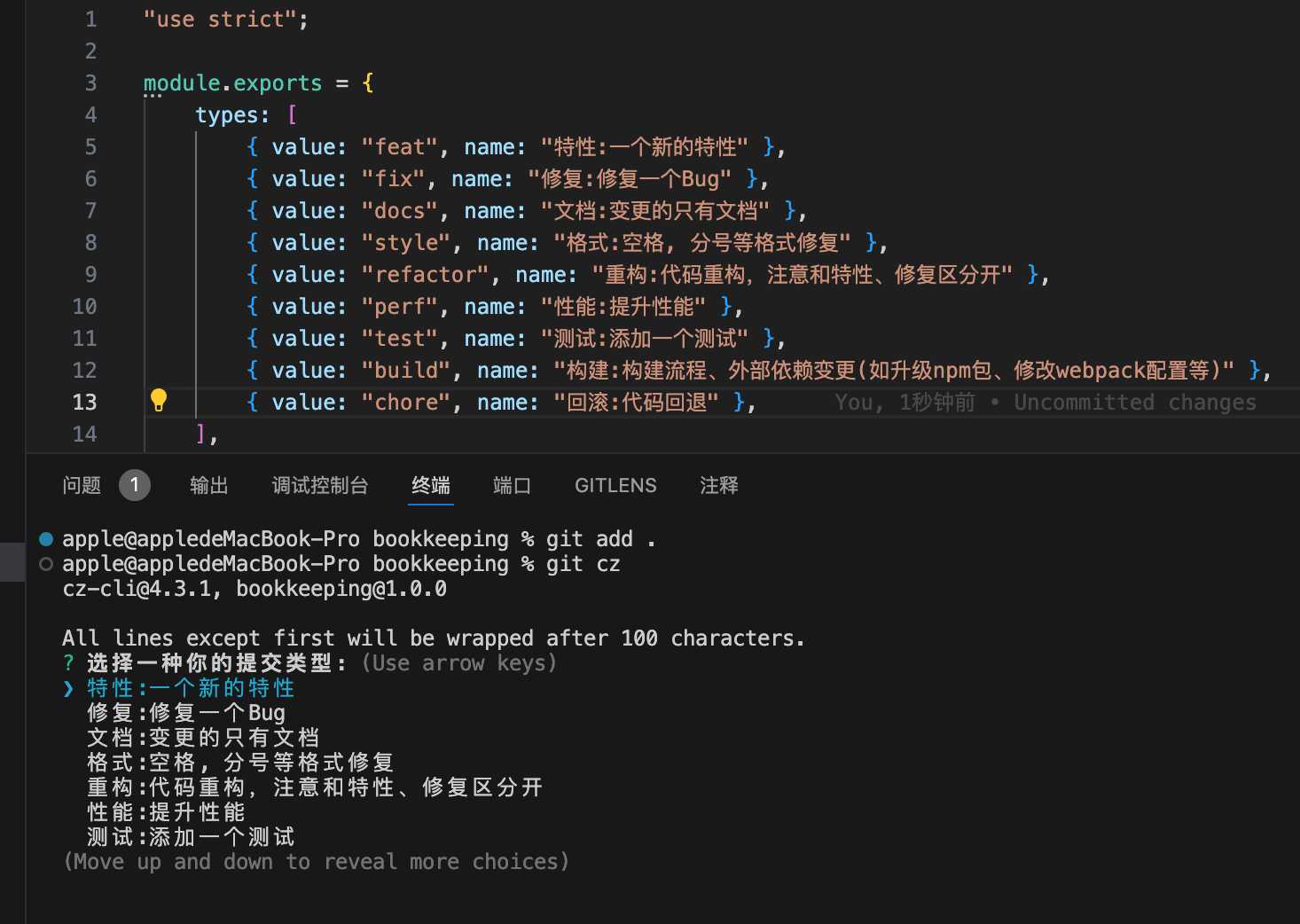
Task: Click the blue command status dot beside git add
Action: [46, 538]
